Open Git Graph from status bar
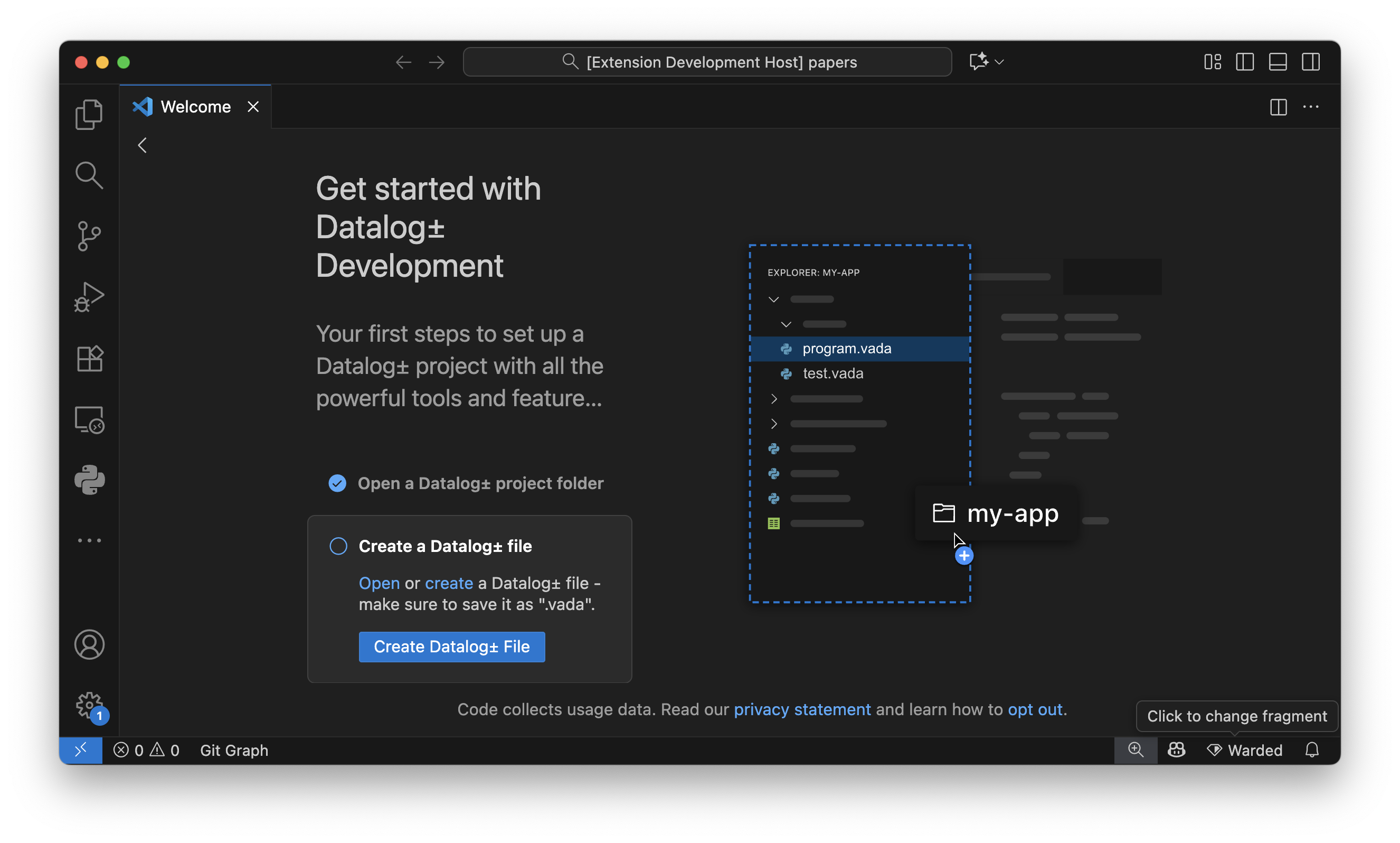Image resolution: width=1400 pixels, height=843 pixels. pos(234,750)
